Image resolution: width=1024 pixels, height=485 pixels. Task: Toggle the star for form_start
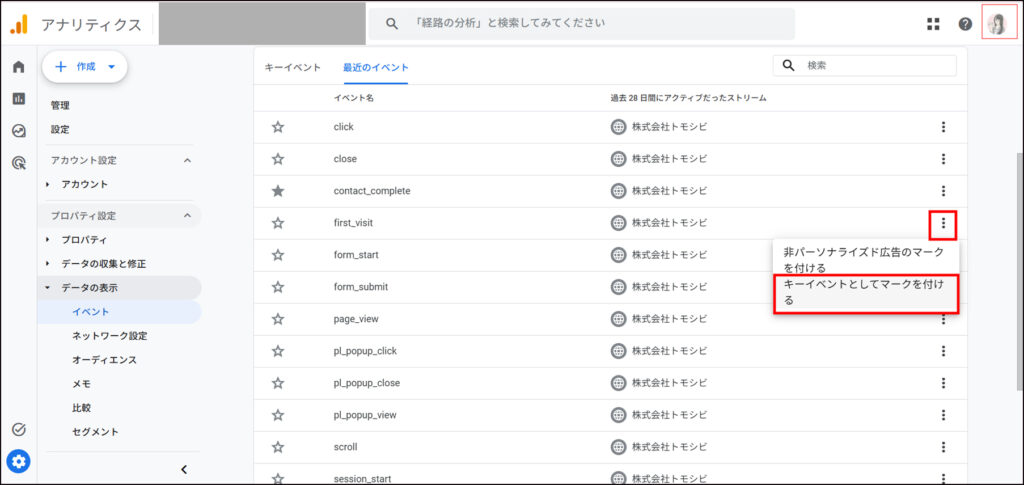click(278, 255)
